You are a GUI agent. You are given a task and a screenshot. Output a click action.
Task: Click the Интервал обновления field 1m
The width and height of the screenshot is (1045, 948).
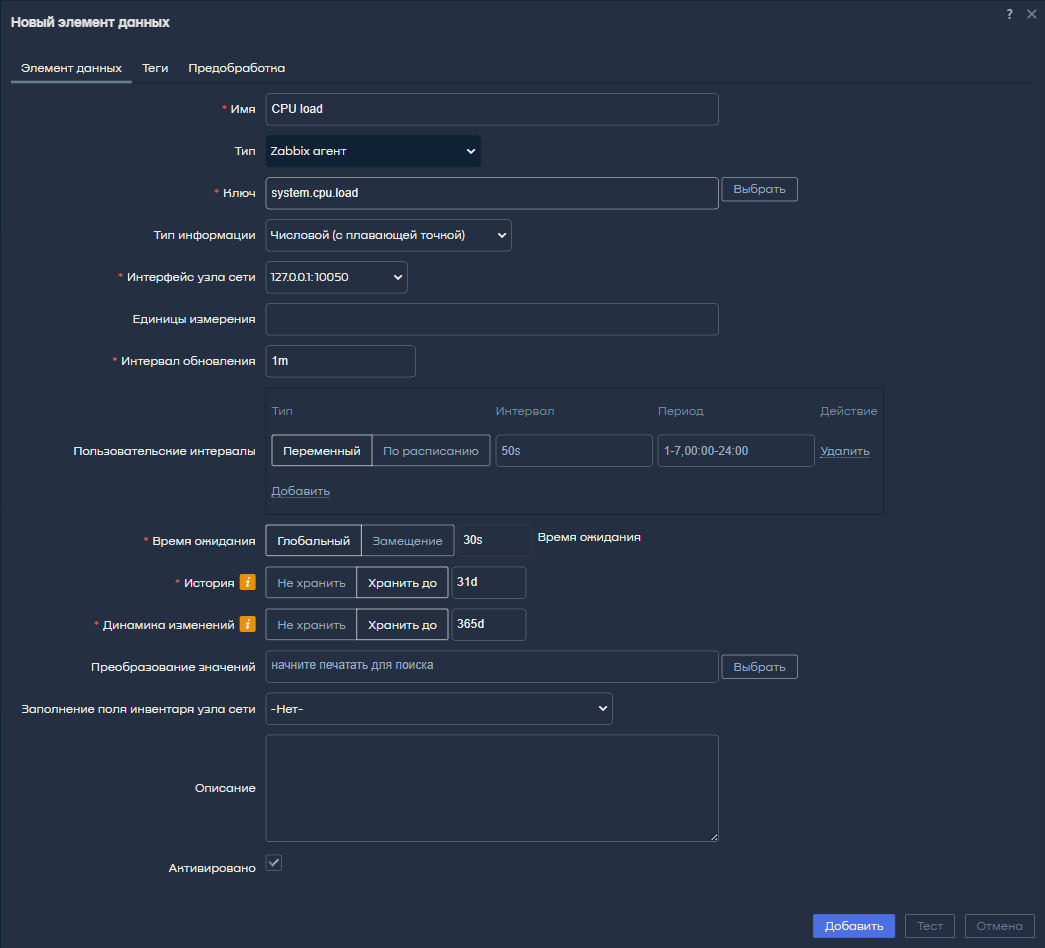click(x=341, y=361)
